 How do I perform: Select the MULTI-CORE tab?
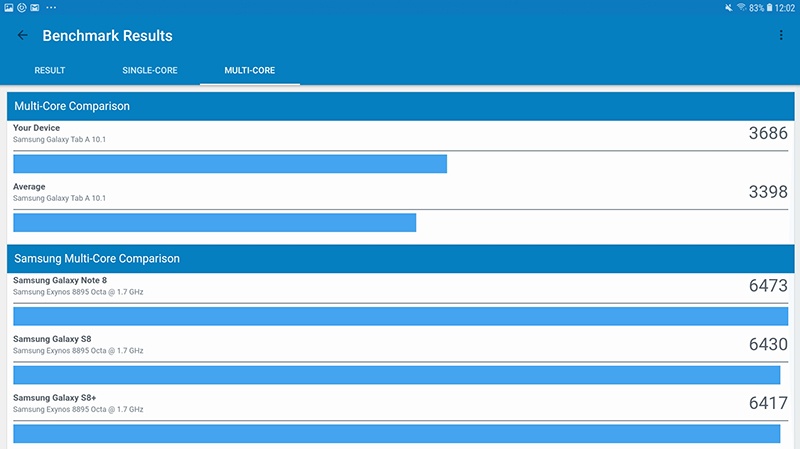coord(249,70)
